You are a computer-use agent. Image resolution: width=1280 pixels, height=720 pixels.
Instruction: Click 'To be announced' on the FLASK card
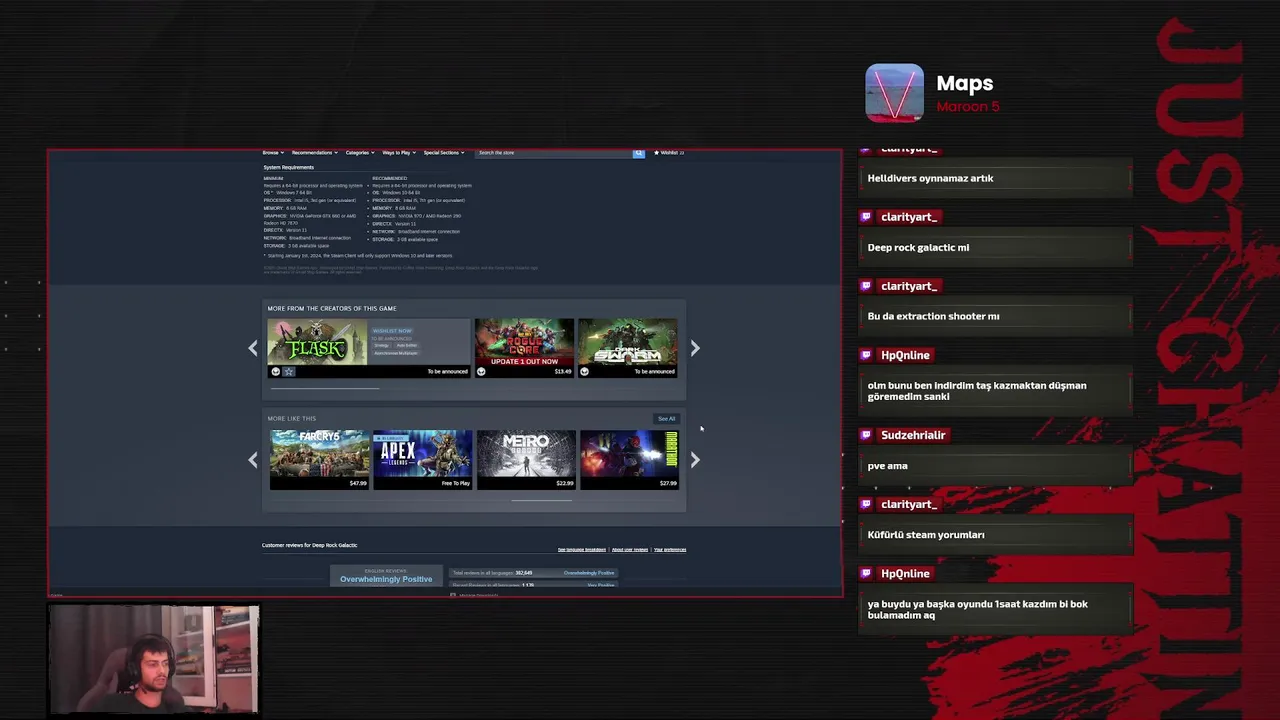(447, 372)
